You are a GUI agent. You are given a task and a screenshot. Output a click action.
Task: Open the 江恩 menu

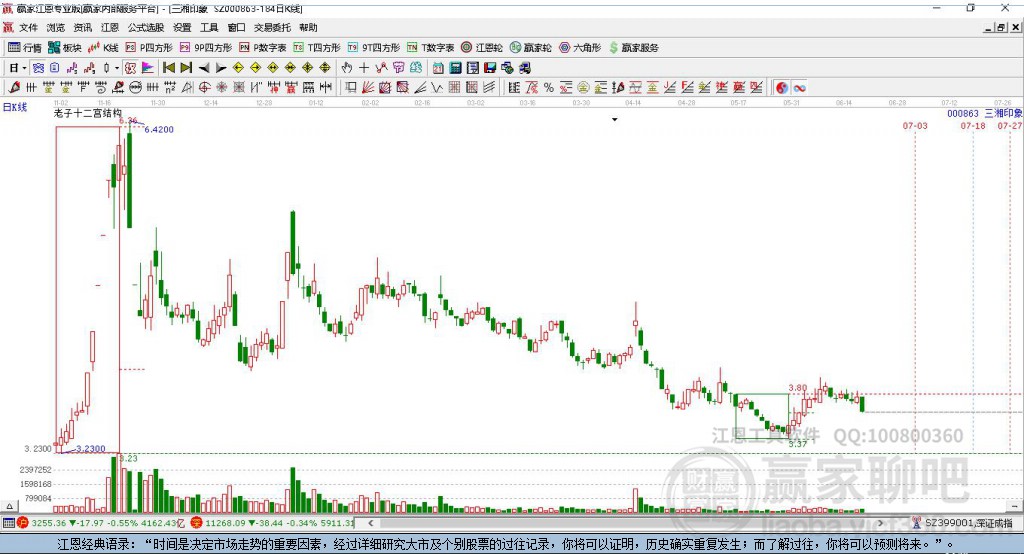[x=110, y=27]
